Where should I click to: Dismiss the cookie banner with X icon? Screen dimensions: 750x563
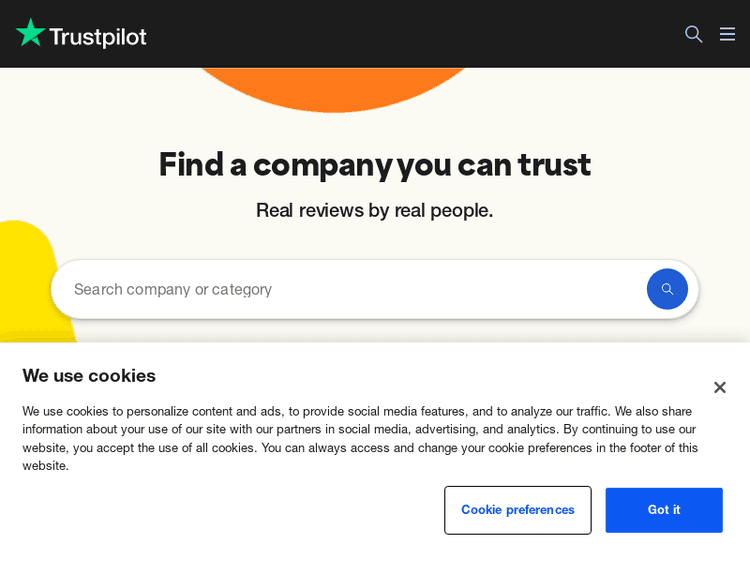tap(719, 387)
